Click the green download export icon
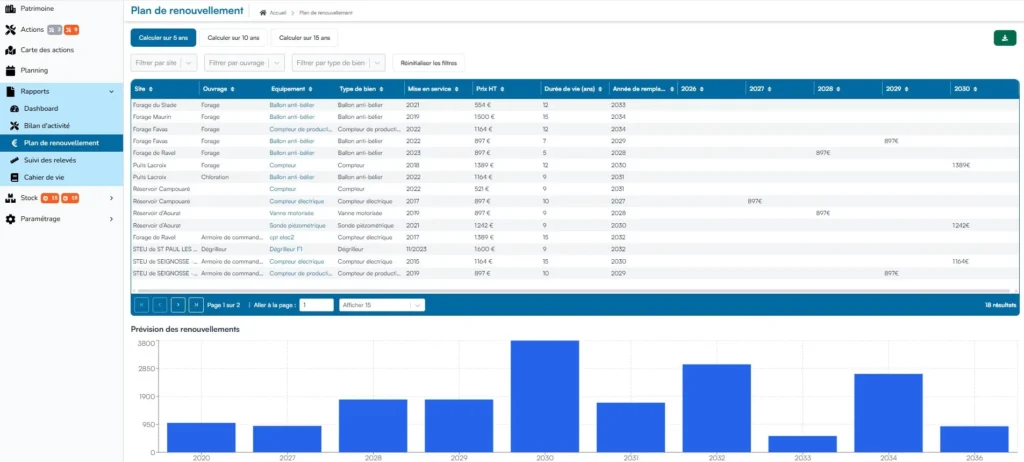This screenshot has width=1024, height=462. tap(1004, 38)
